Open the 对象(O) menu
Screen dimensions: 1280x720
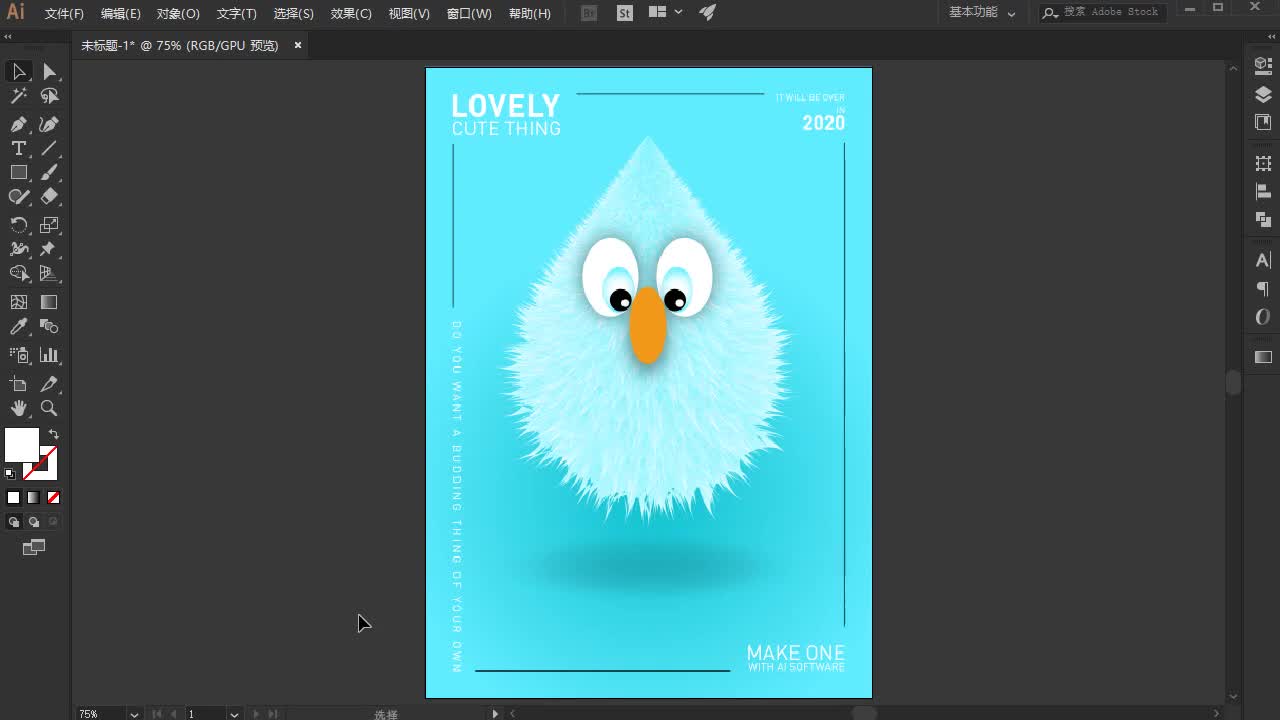pyautogui.click(x=178, y=14)
